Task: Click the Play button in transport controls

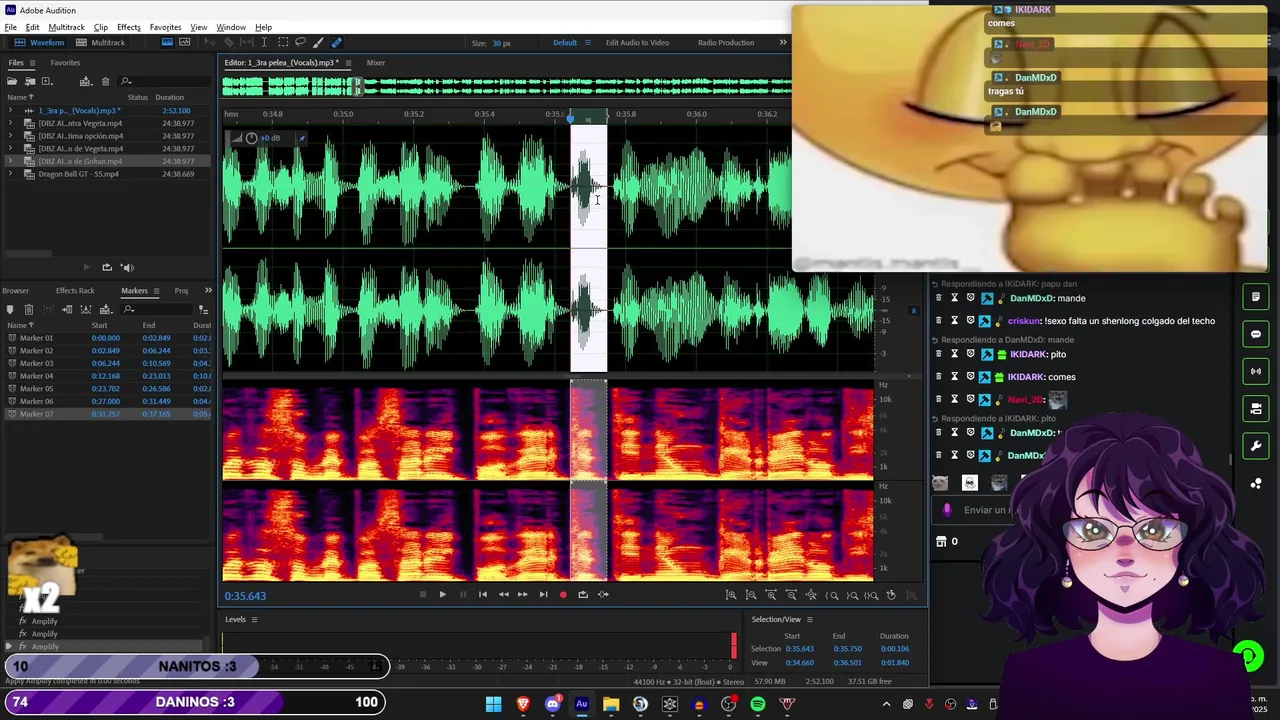Action: (x=442, y=594)
